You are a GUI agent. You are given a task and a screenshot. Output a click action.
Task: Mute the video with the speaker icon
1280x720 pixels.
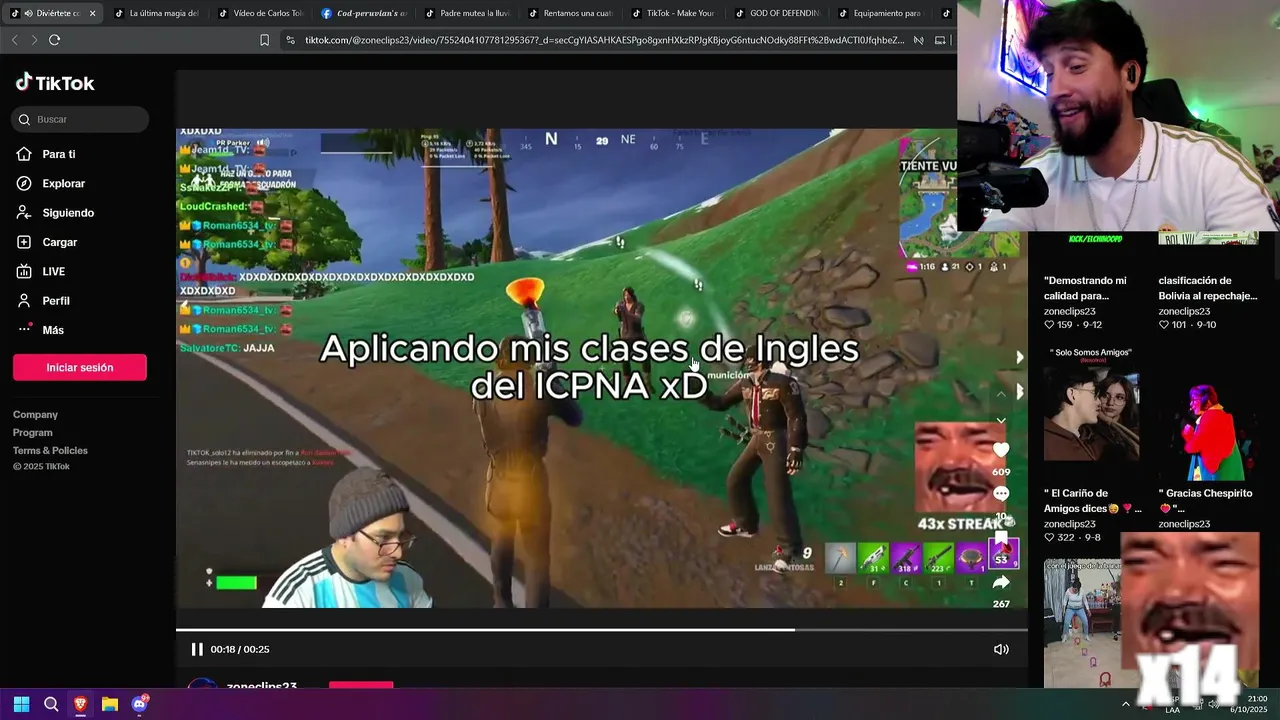[x=1001, y=649]
